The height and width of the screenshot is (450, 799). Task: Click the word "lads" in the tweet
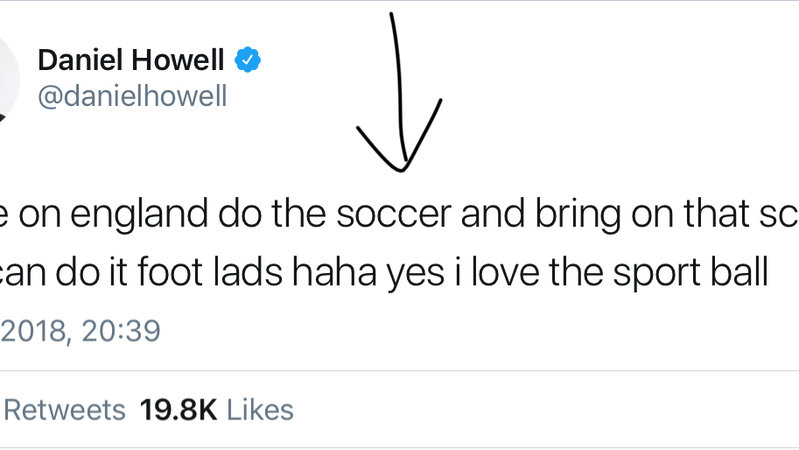247,272
